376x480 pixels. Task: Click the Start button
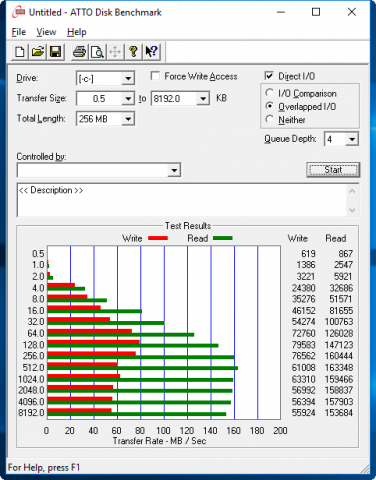click(333, 170)
